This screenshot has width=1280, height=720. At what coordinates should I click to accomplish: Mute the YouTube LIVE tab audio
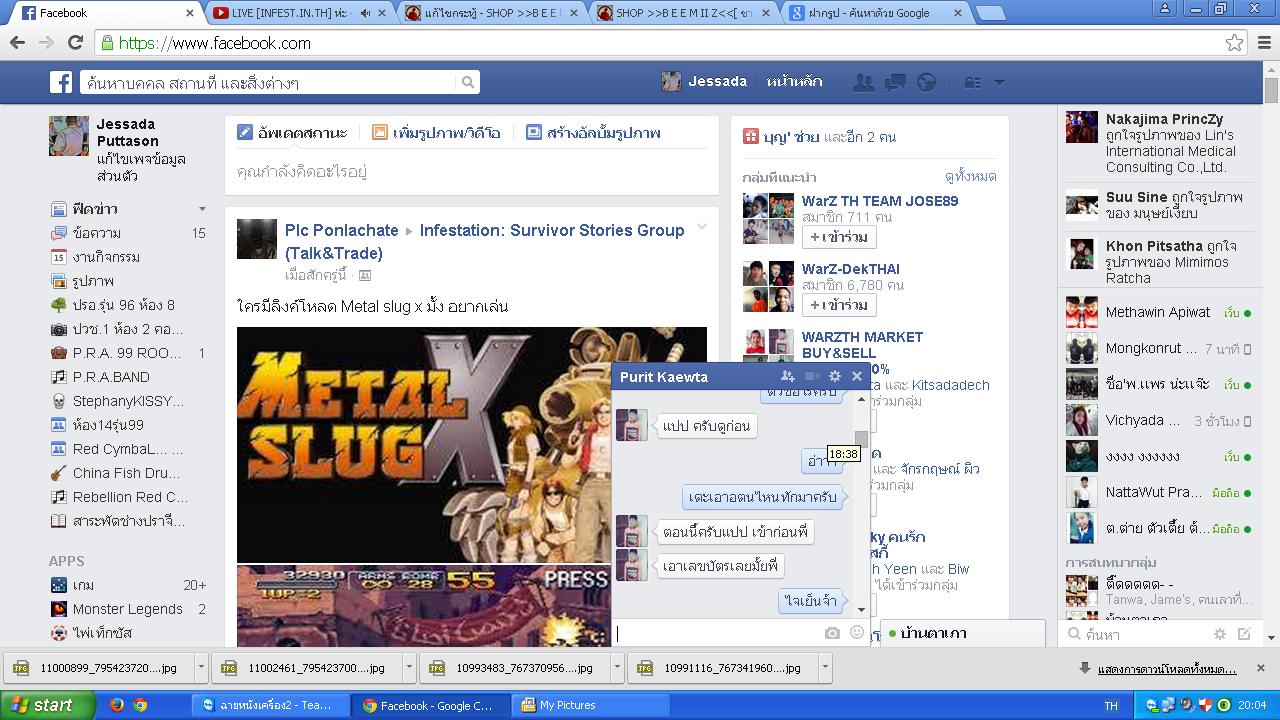tap(366, 13)
